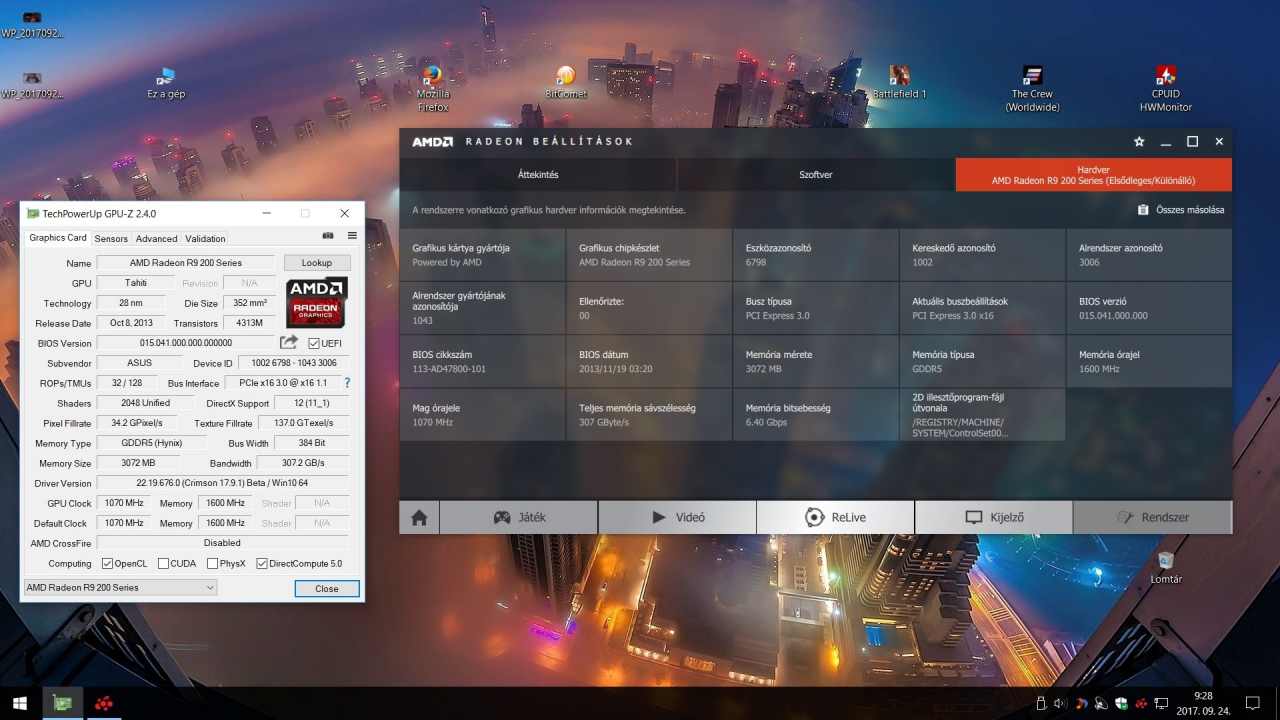Select the Ez a gép desktop icon

[x=166, y=83]
